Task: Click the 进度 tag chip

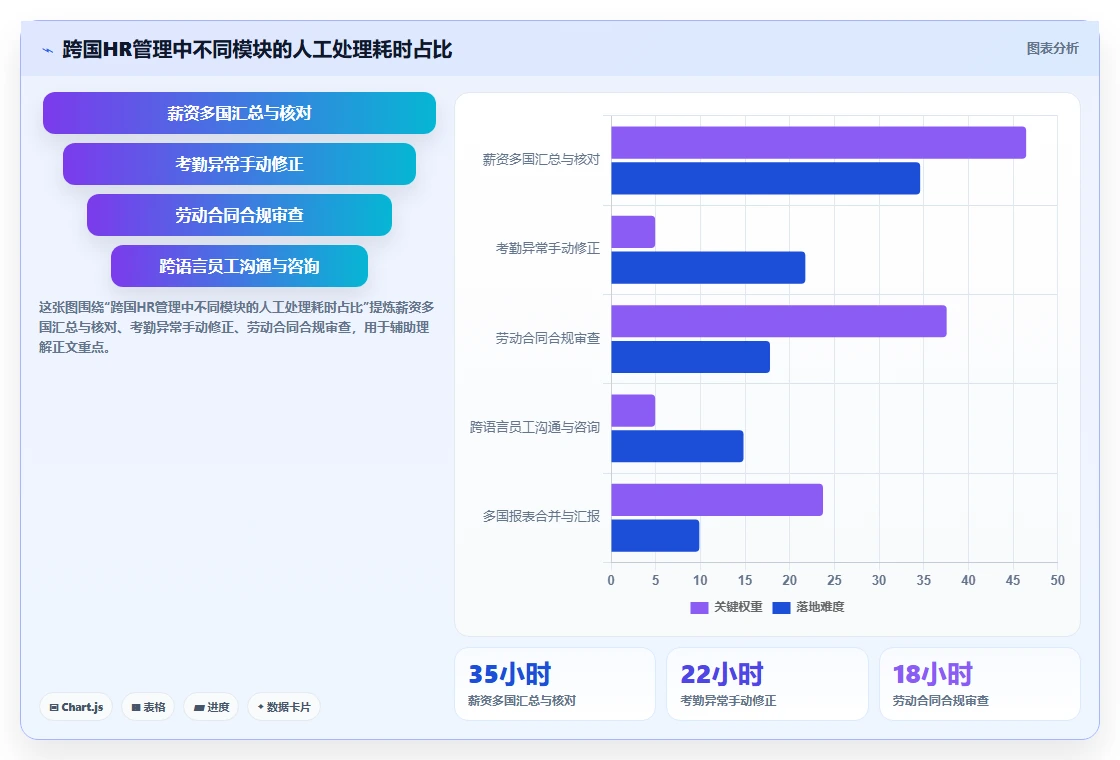Action: click(x=211, y=707)
